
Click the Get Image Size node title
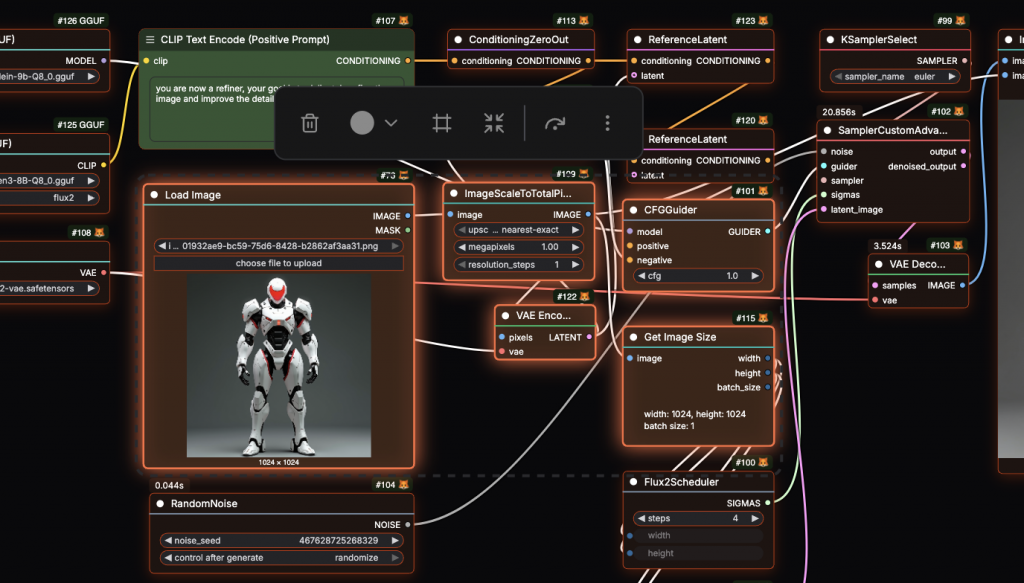[x=680, y=337]
